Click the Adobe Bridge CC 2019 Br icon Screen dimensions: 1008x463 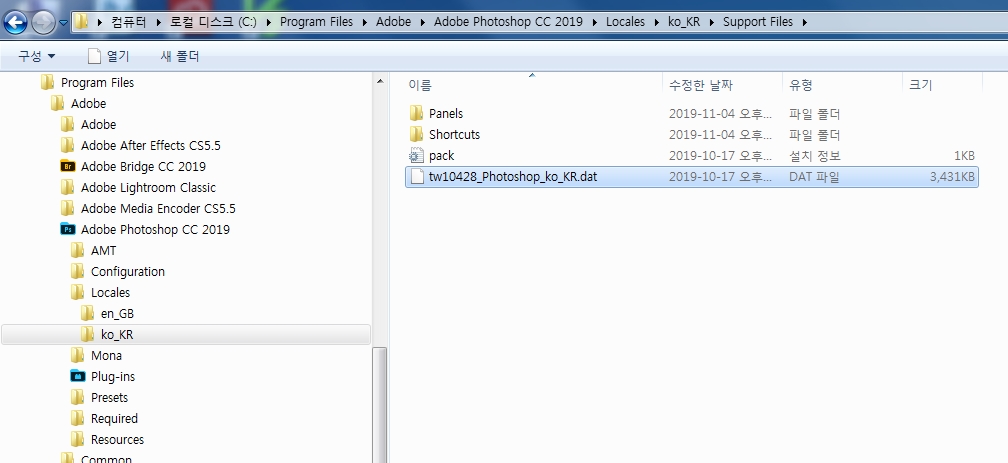68,166
